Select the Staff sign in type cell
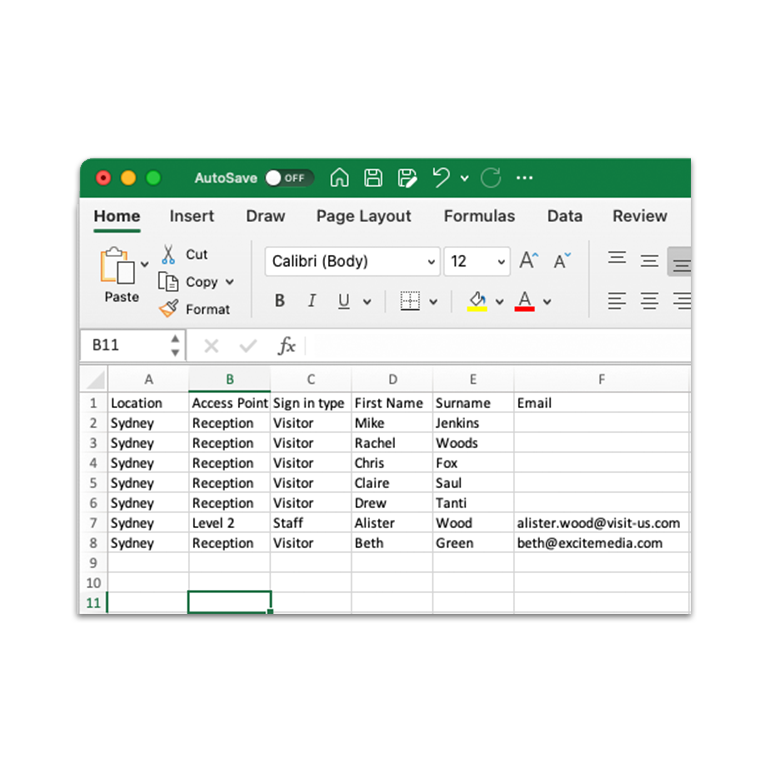 tap(311, 523)
